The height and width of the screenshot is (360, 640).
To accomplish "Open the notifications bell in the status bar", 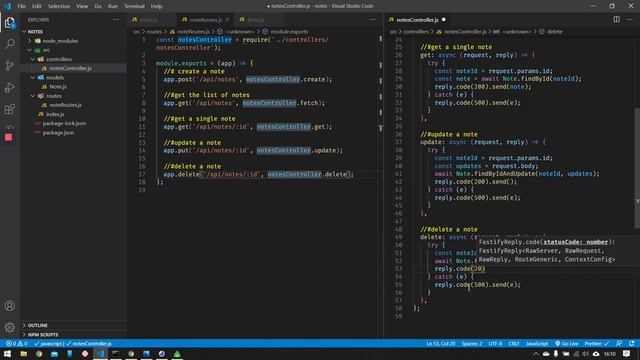I will click(631, 343).
